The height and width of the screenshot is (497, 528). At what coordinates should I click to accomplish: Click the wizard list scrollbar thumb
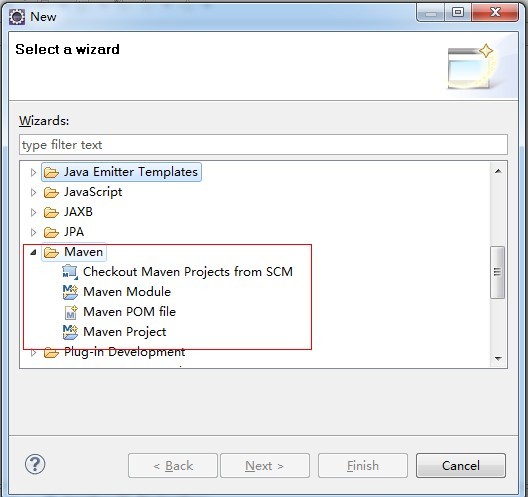point(497,272)
